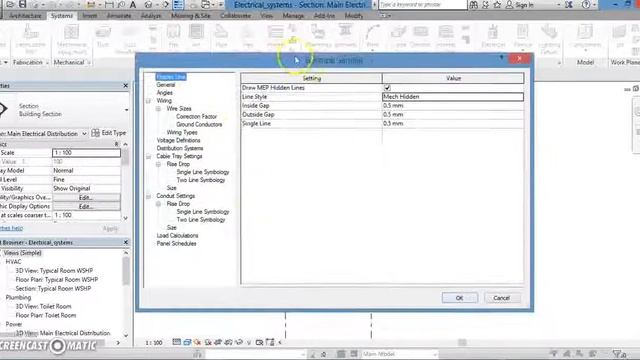The image size is (640, 360).
Task: Switch to the Collaborate ribbon tab
Action: click(236, 16)
